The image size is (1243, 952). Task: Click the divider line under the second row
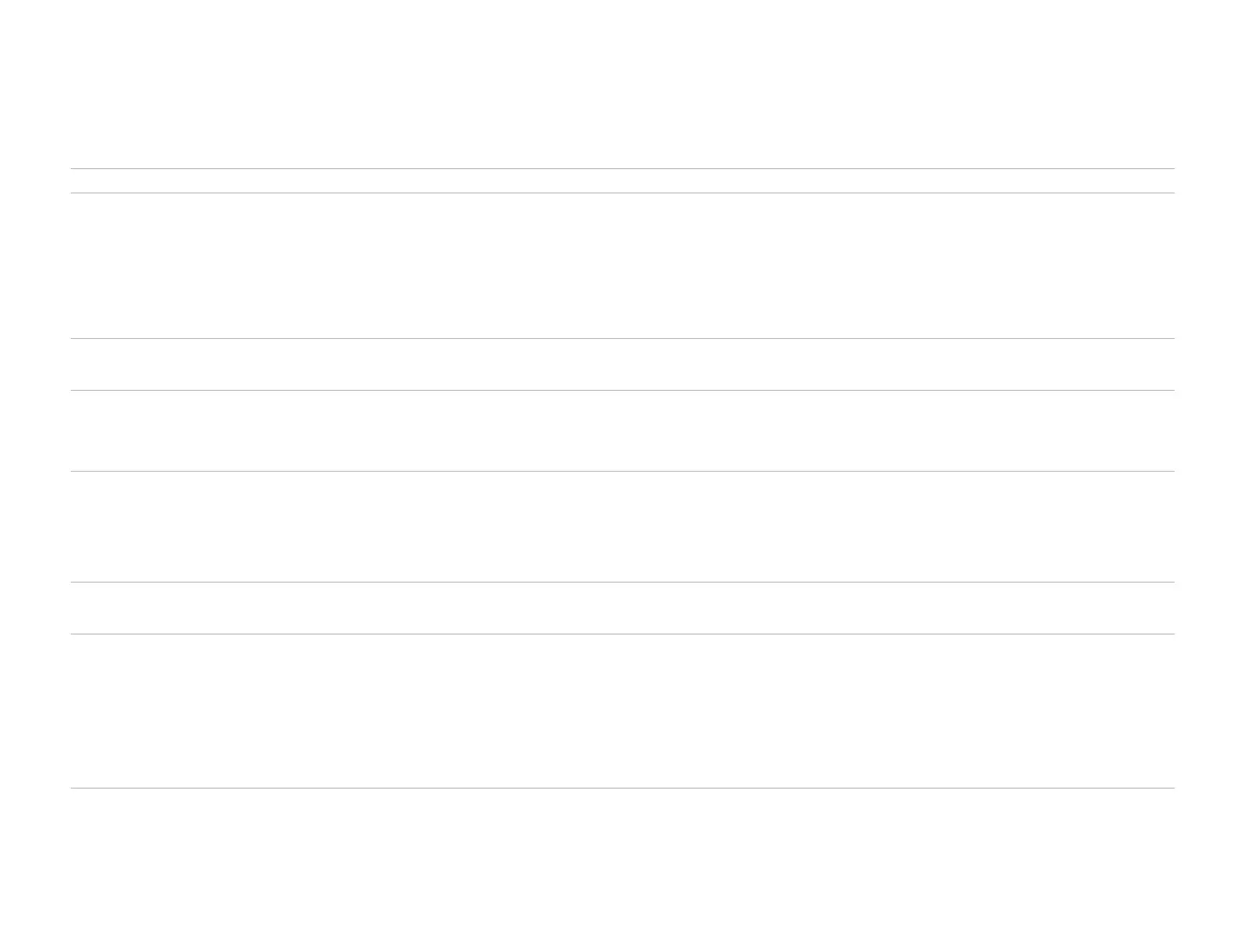(622, 390)
